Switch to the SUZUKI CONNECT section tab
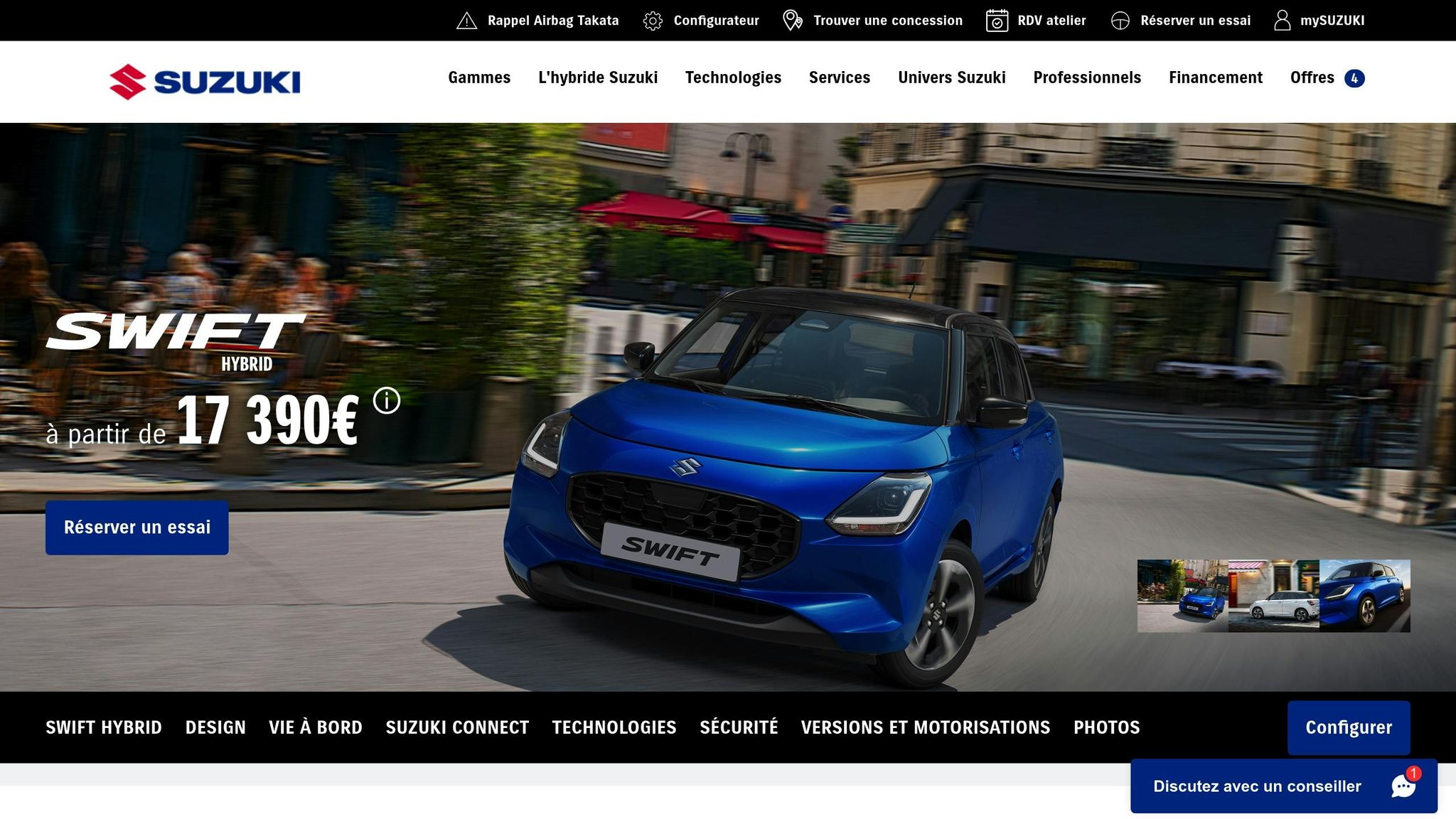The width and height of the screenshot is (1456, 819). (457, 727)
